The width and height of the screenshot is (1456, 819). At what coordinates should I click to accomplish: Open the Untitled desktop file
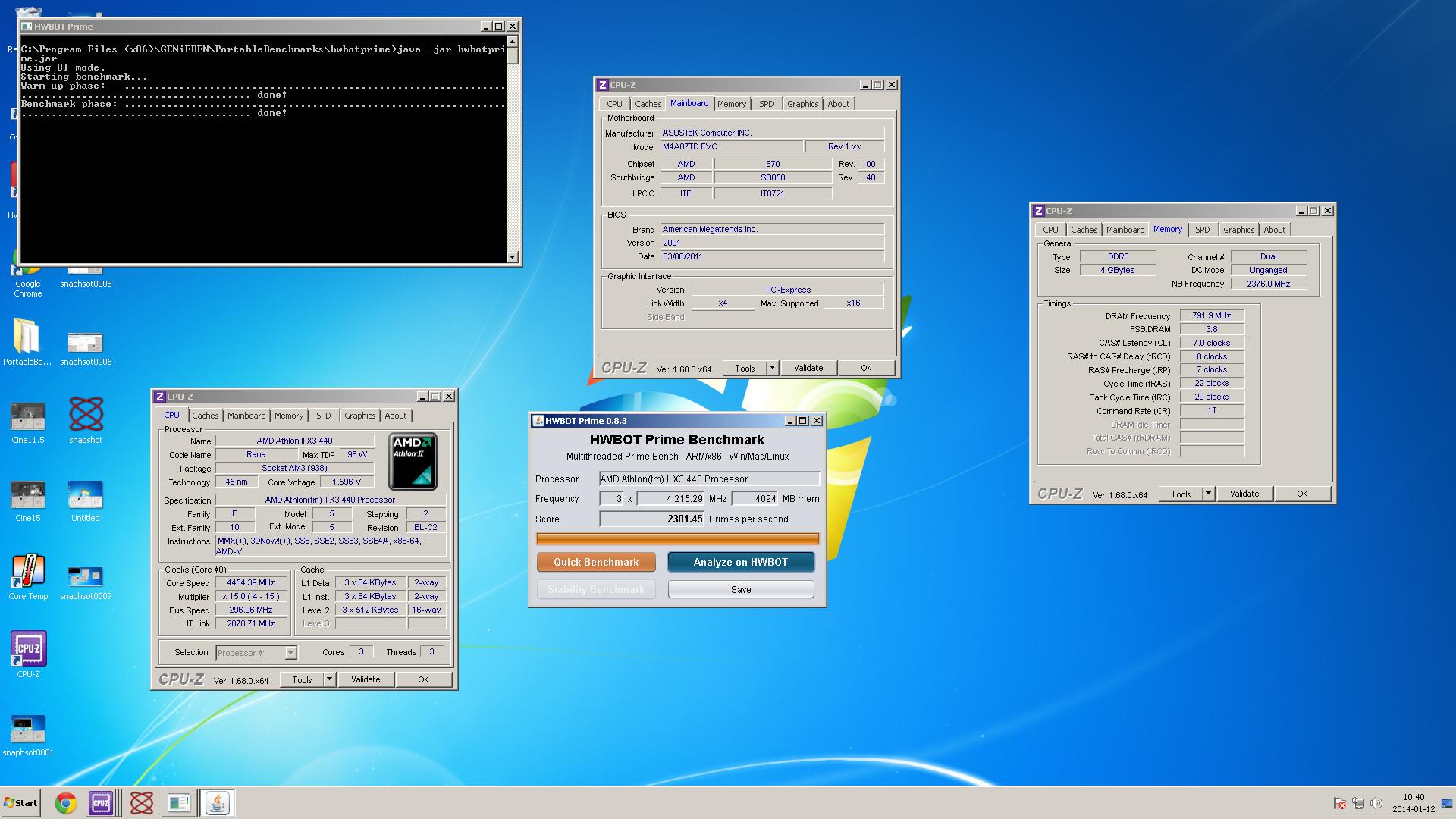pos(86,501)
